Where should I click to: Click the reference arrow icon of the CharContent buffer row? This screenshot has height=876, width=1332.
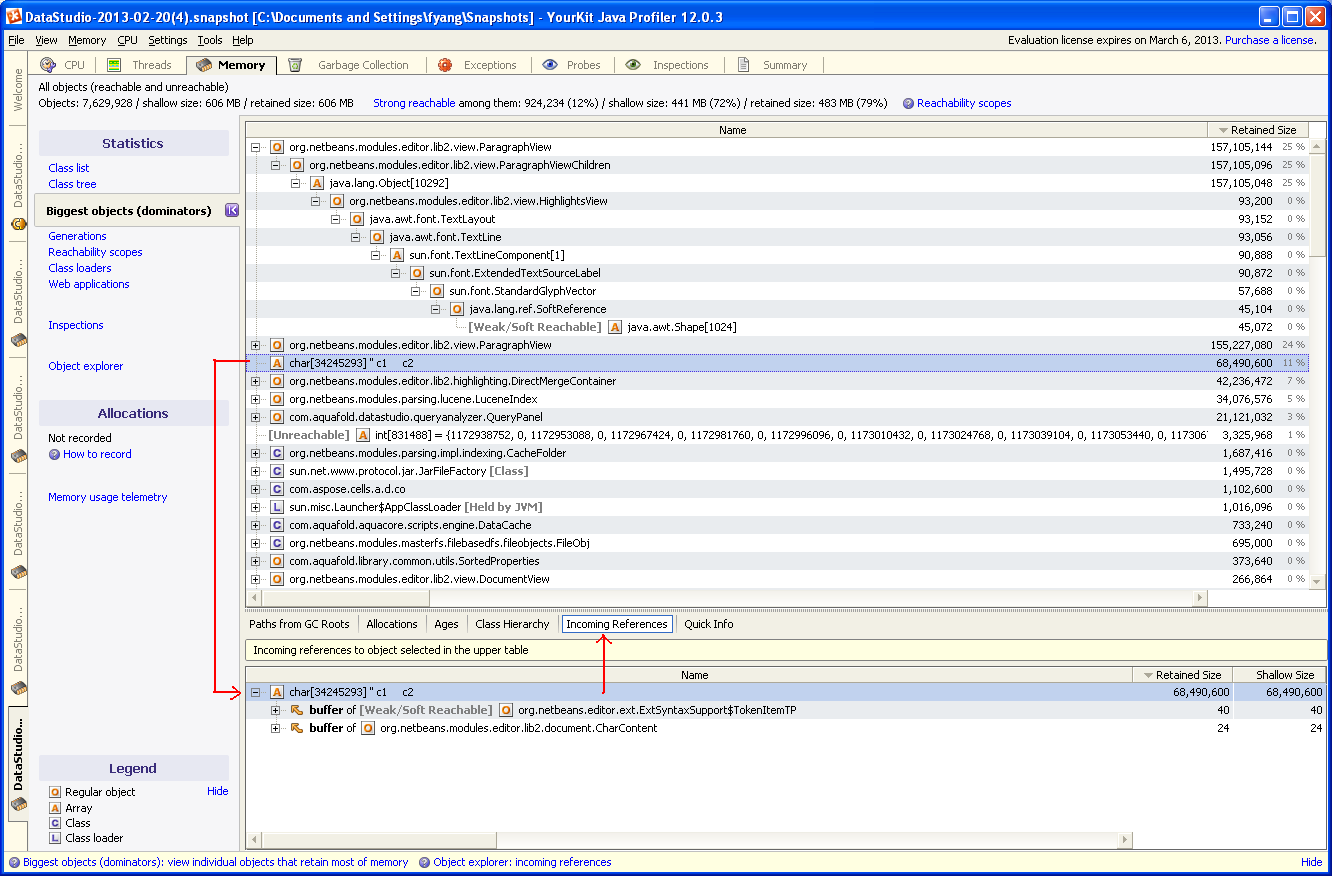(x=297, y=728)
